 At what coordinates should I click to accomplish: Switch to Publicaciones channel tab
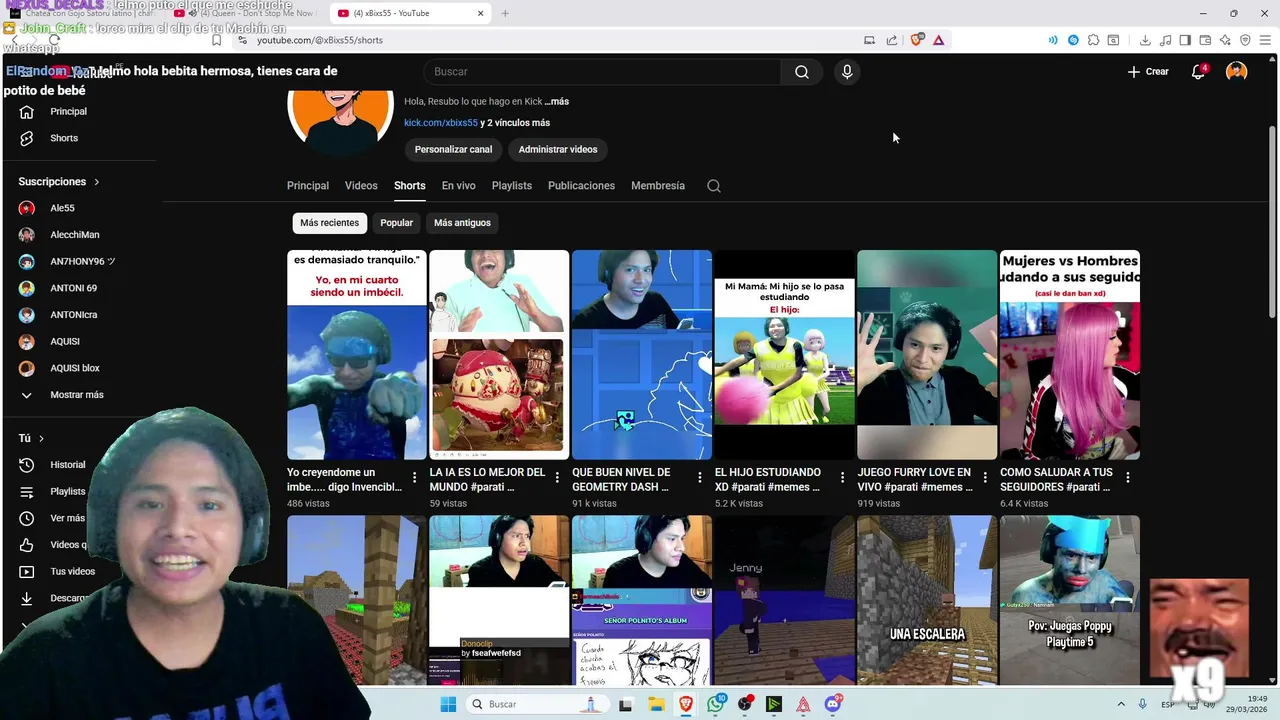coord(581,186)
